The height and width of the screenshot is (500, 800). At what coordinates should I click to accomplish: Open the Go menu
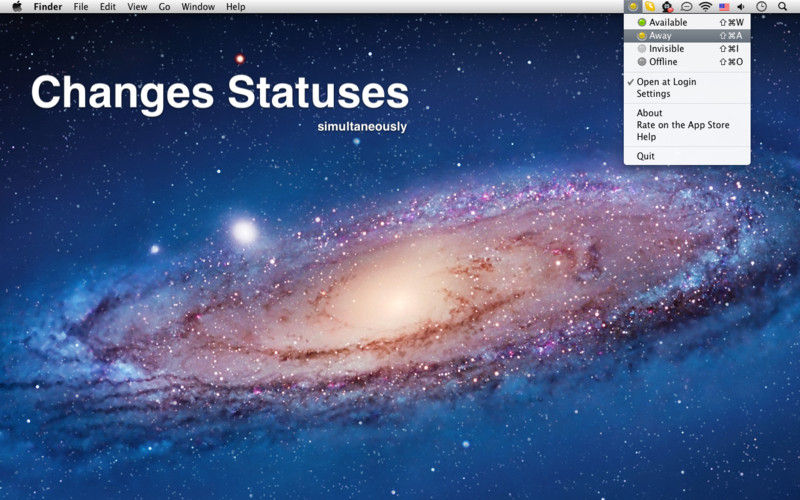(x=164, y=7)
